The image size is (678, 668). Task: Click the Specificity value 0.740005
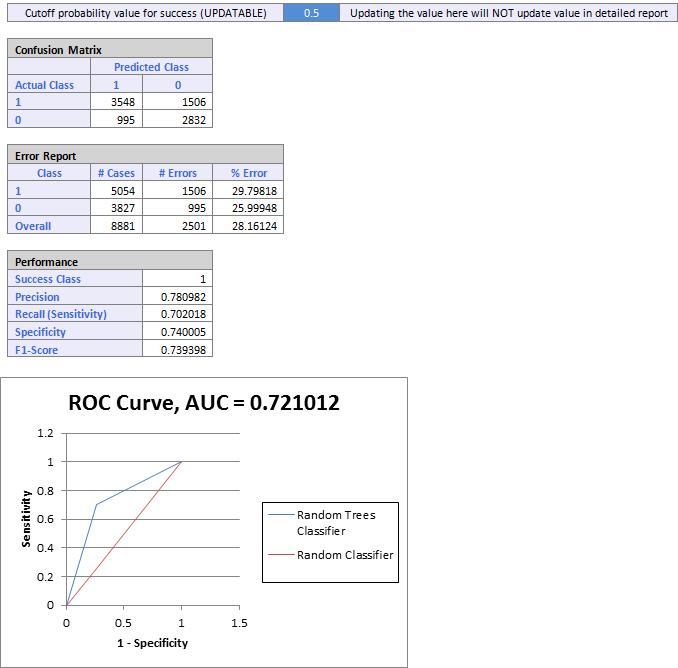pos(178,332)
